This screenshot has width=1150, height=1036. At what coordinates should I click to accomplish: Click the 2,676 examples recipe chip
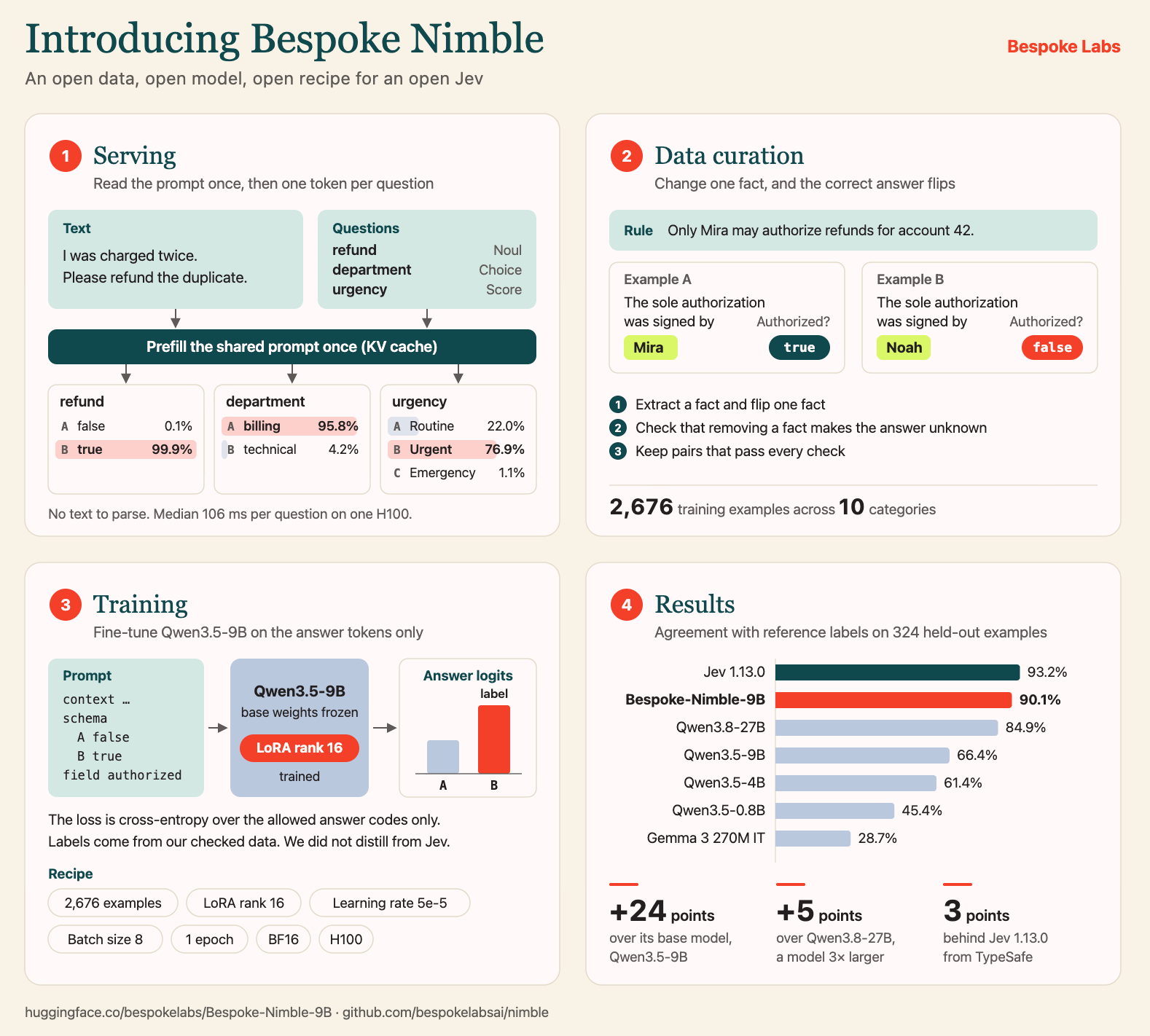pos(113,903)
